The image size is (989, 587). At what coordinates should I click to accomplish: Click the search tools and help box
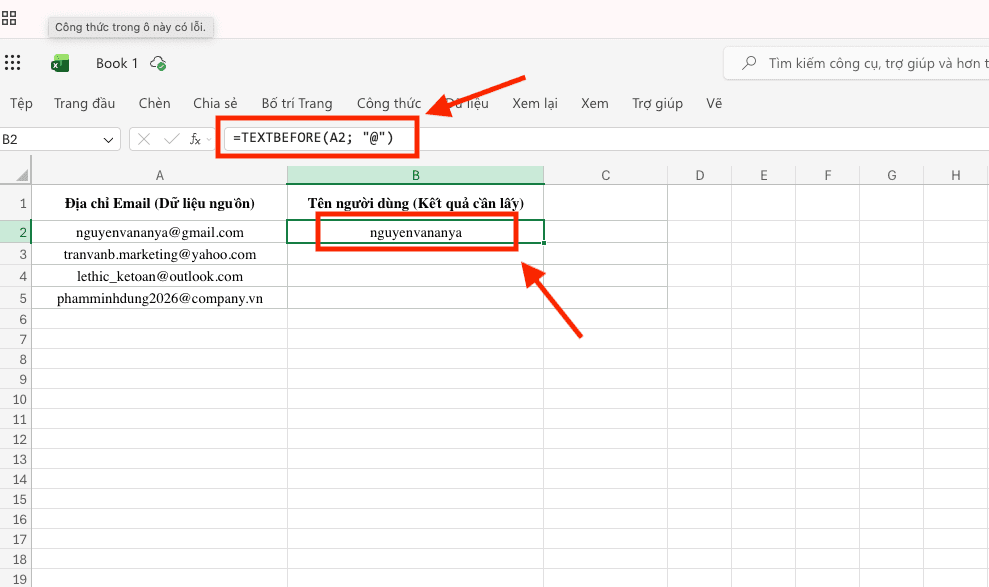tap(857, 63)
